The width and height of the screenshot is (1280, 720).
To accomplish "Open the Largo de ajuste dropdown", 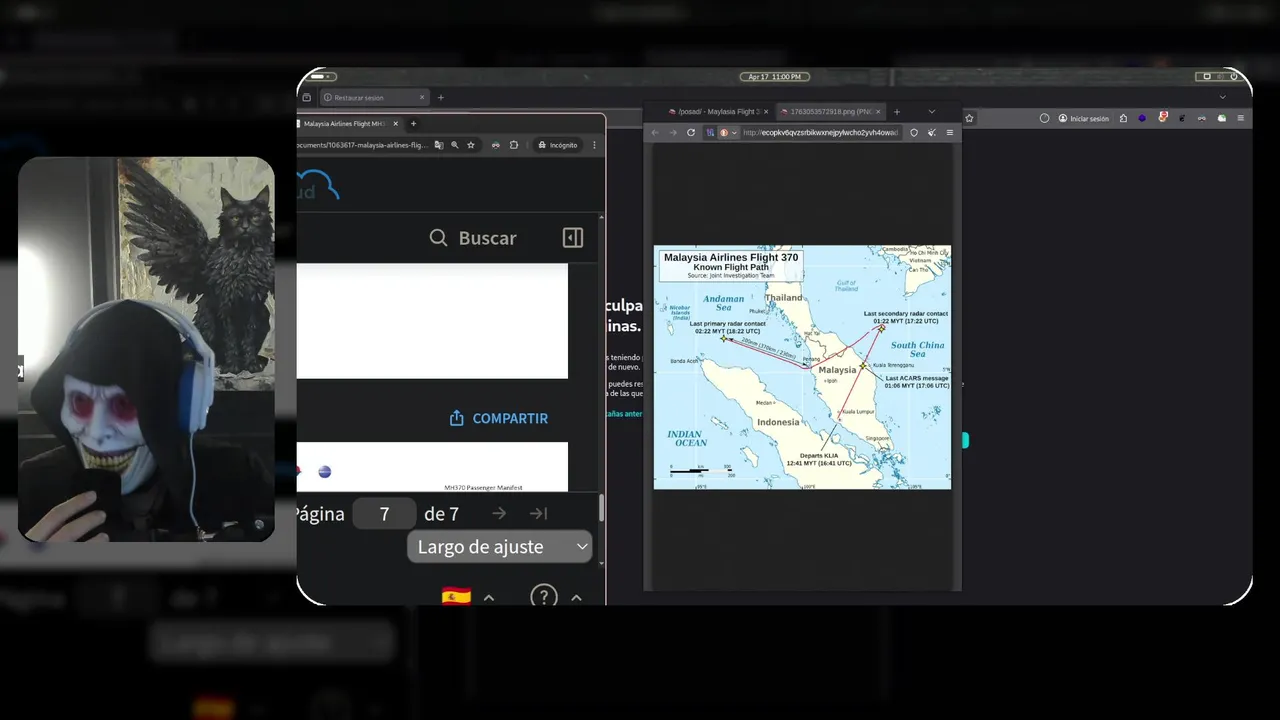I will pyautogui.click(x=500, y=547).
